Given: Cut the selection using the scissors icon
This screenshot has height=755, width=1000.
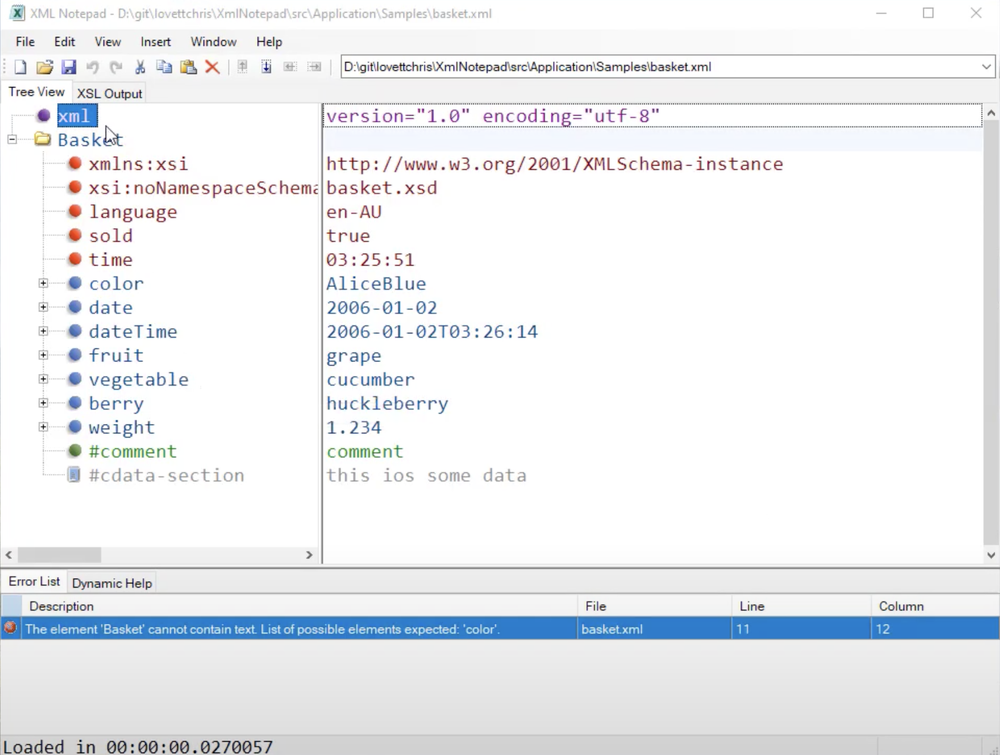Looking at the screenshot, I should click(x=140, y=66).
